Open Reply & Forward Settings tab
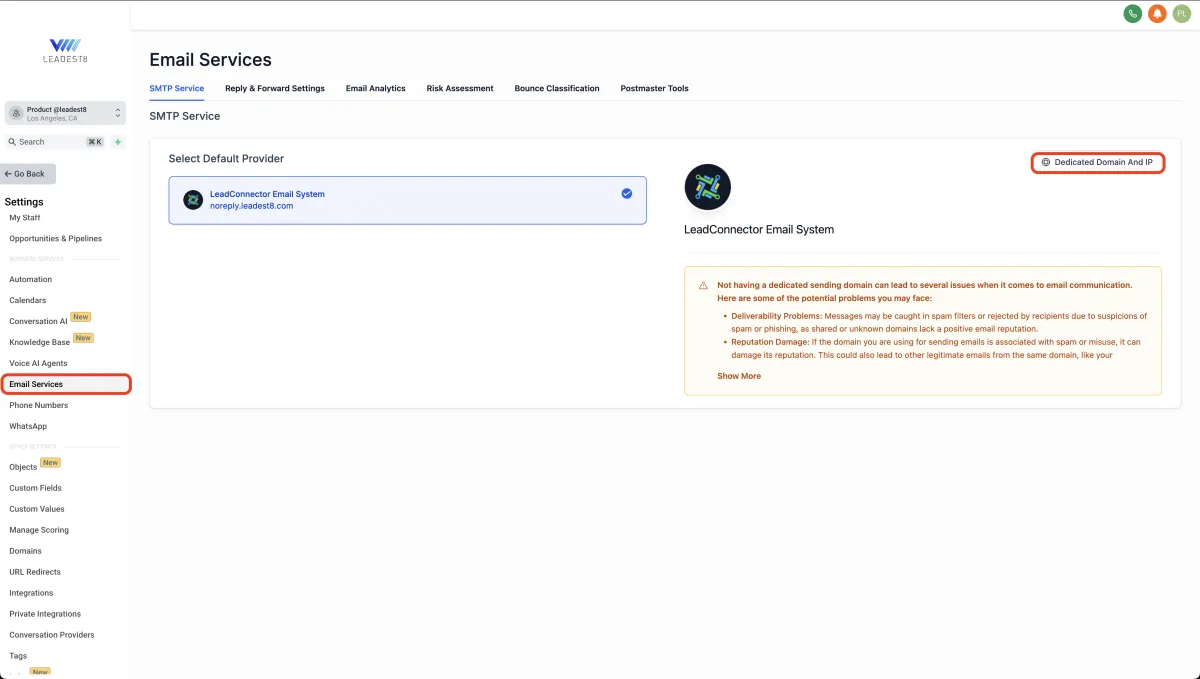 (x=275, y=88)
